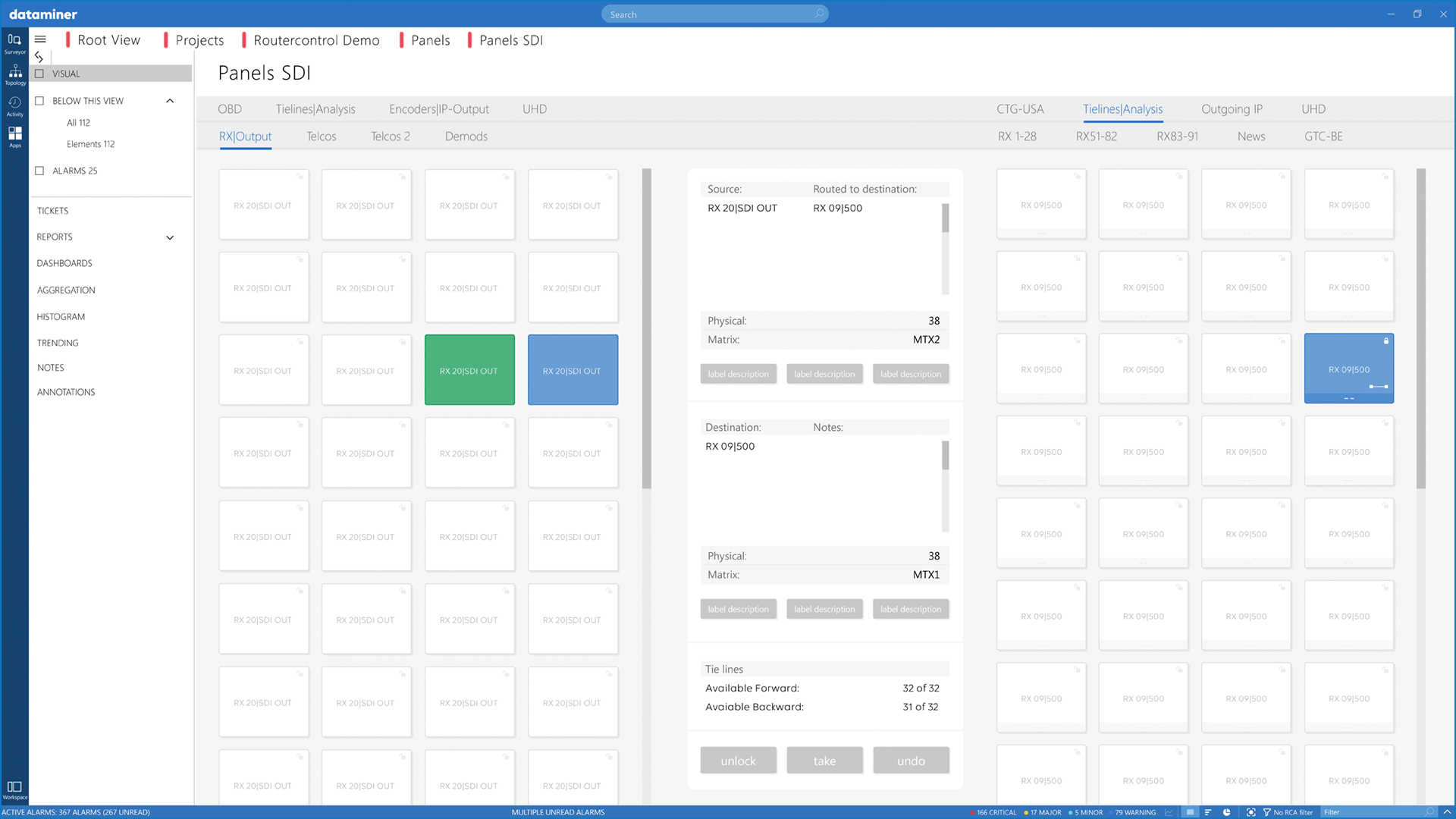The image size is (1456, 819).
Task: Open the Activity sidebar module
Action: coord(14,105)
